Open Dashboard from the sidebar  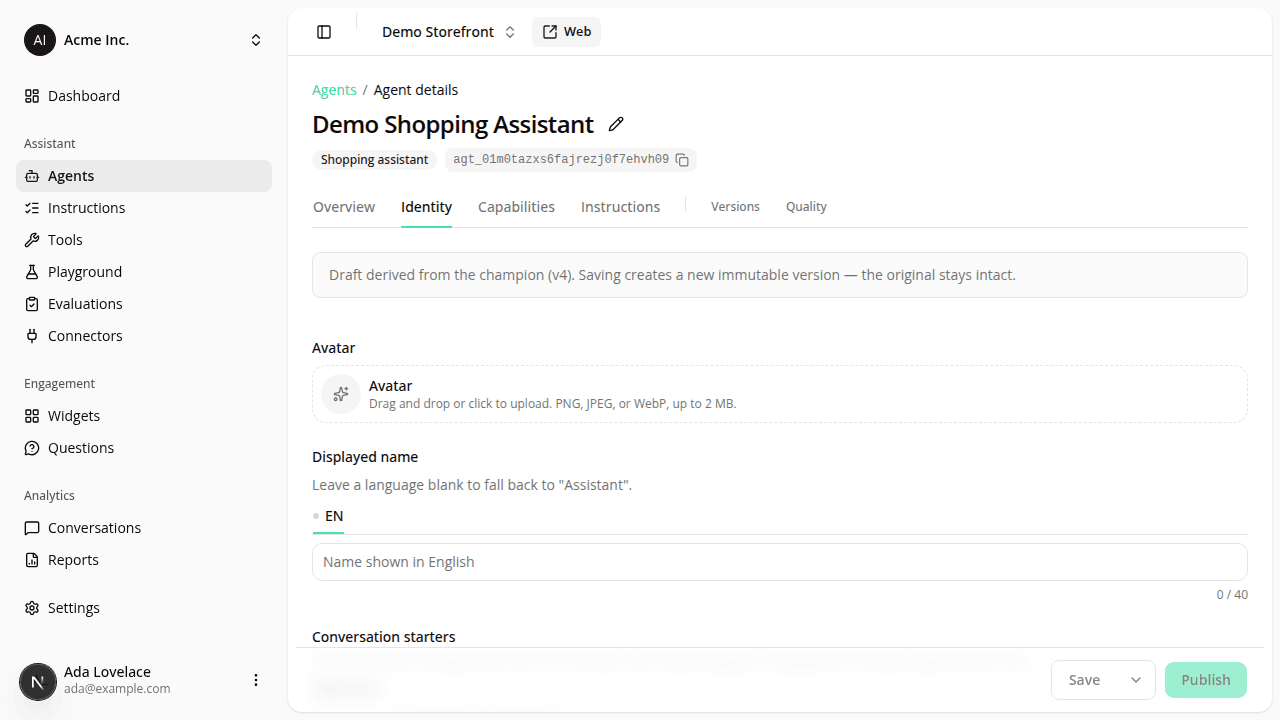pyautogui.click(x=144, y=96)
